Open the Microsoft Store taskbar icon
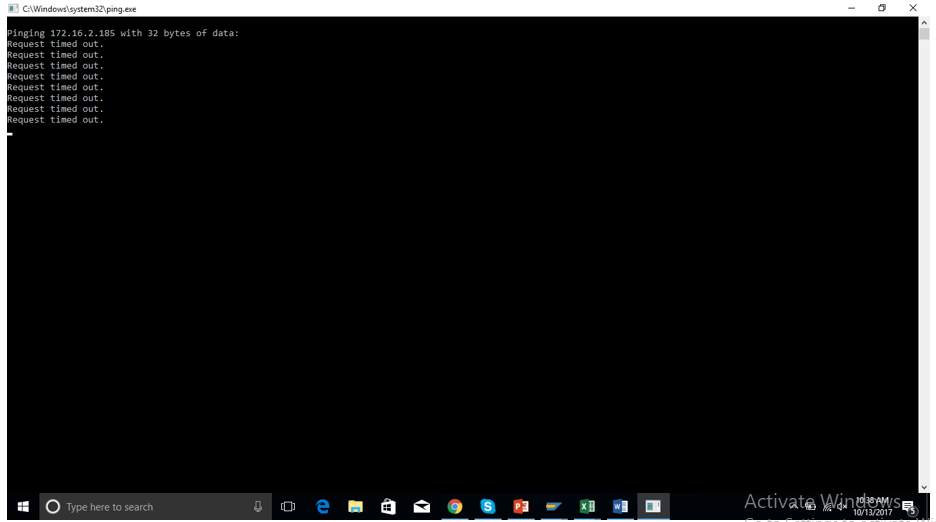936x522 pixels. pyautogui.click(x=388, y=506)
